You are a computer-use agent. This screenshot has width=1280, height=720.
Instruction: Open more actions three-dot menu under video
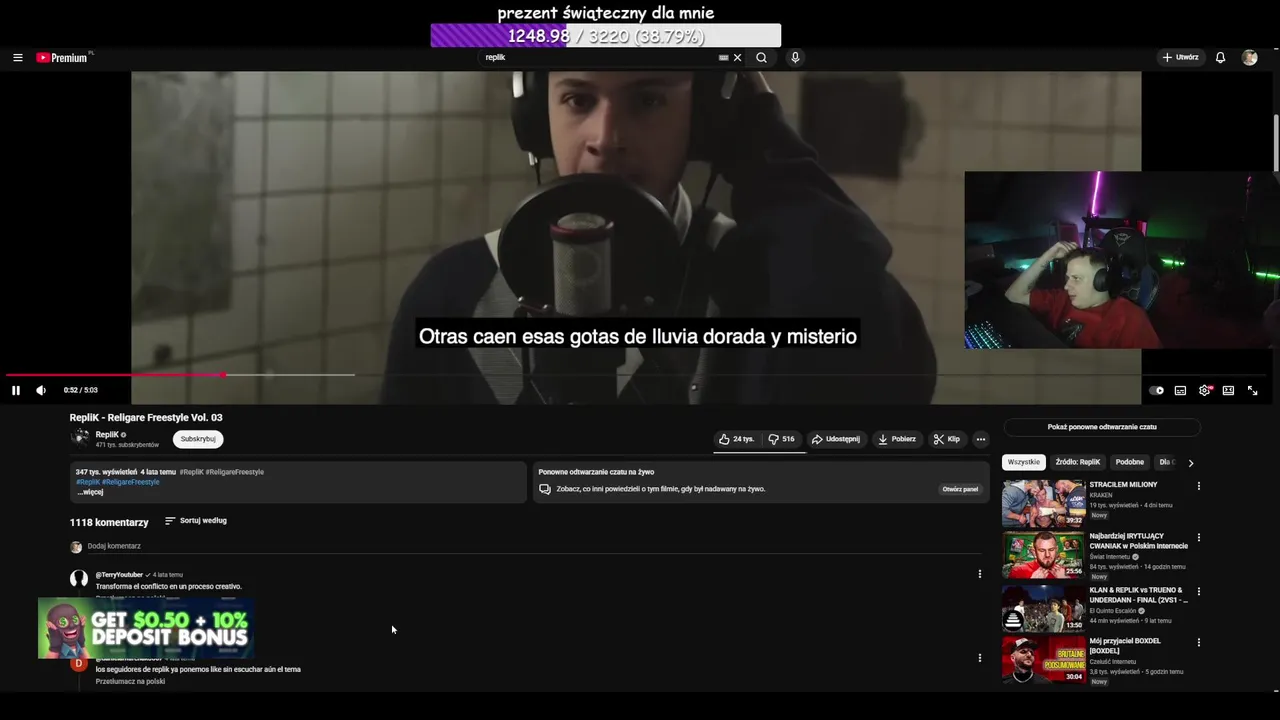point(981,439)
